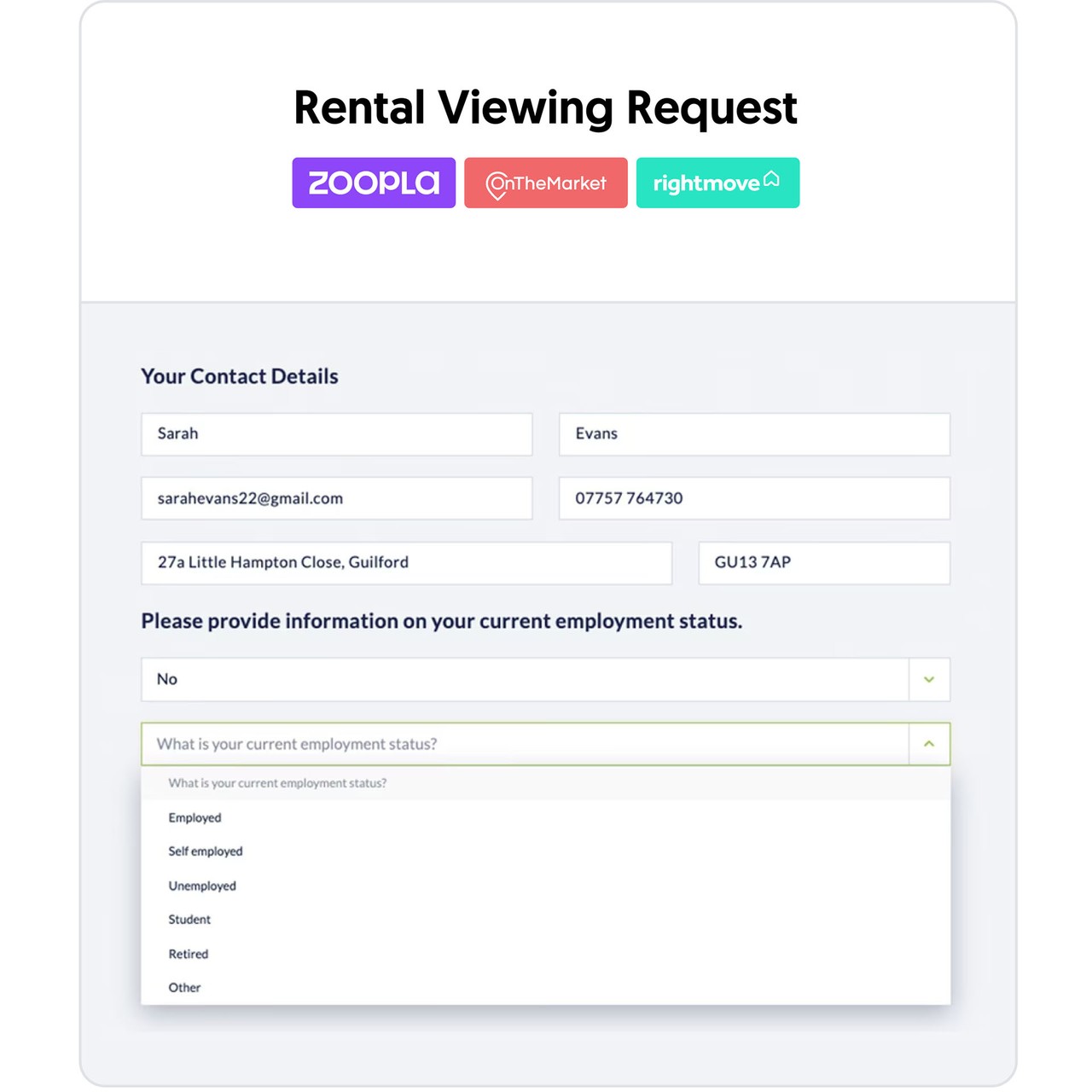This screenshot has height=1092, width=1092.
Task: Click the OnTheMarket logo badge
Action: (x=546, y=183)
